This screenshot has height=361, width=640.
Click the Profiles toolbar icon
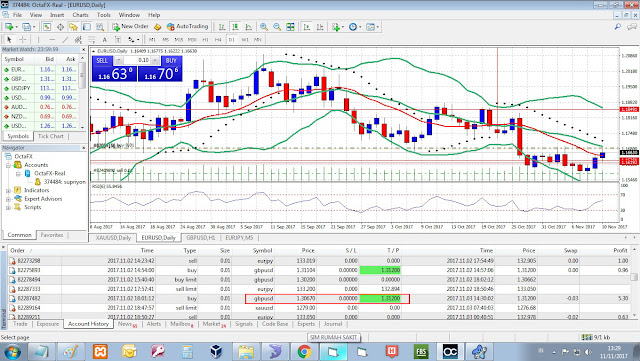pyautogui.click(x=27, y=27)
